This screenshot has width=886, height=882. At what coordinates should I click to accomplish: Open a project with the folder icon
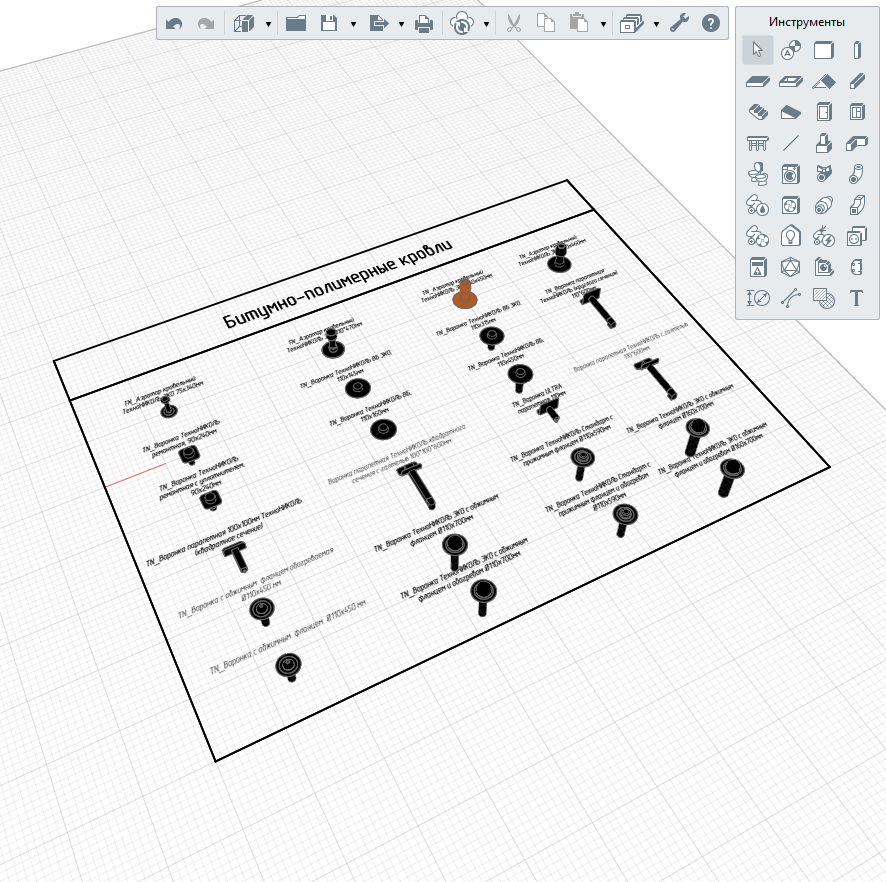pos(296,24)
